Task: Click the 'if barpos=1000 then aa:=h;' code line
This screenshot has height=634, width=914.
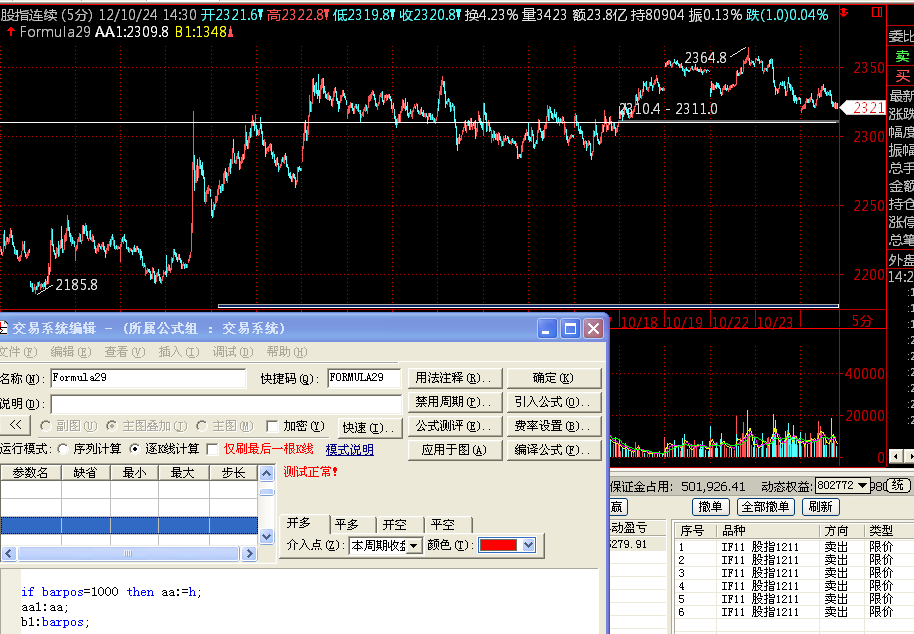Action: [111, 592]
